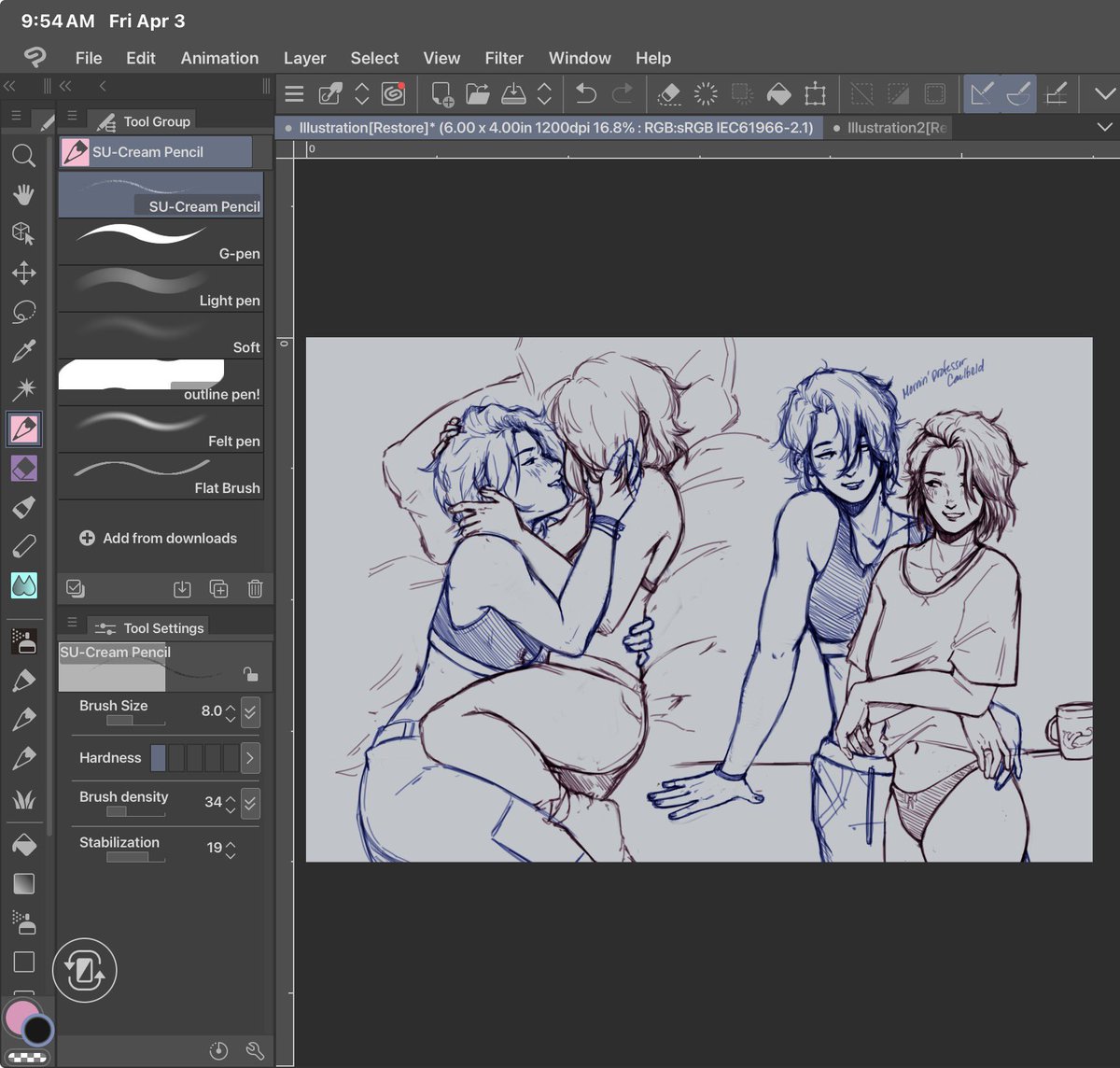This screenshot has width=1120, height=1068.
Task: Open the command bar hamburger menu
Action: (294, 93)
